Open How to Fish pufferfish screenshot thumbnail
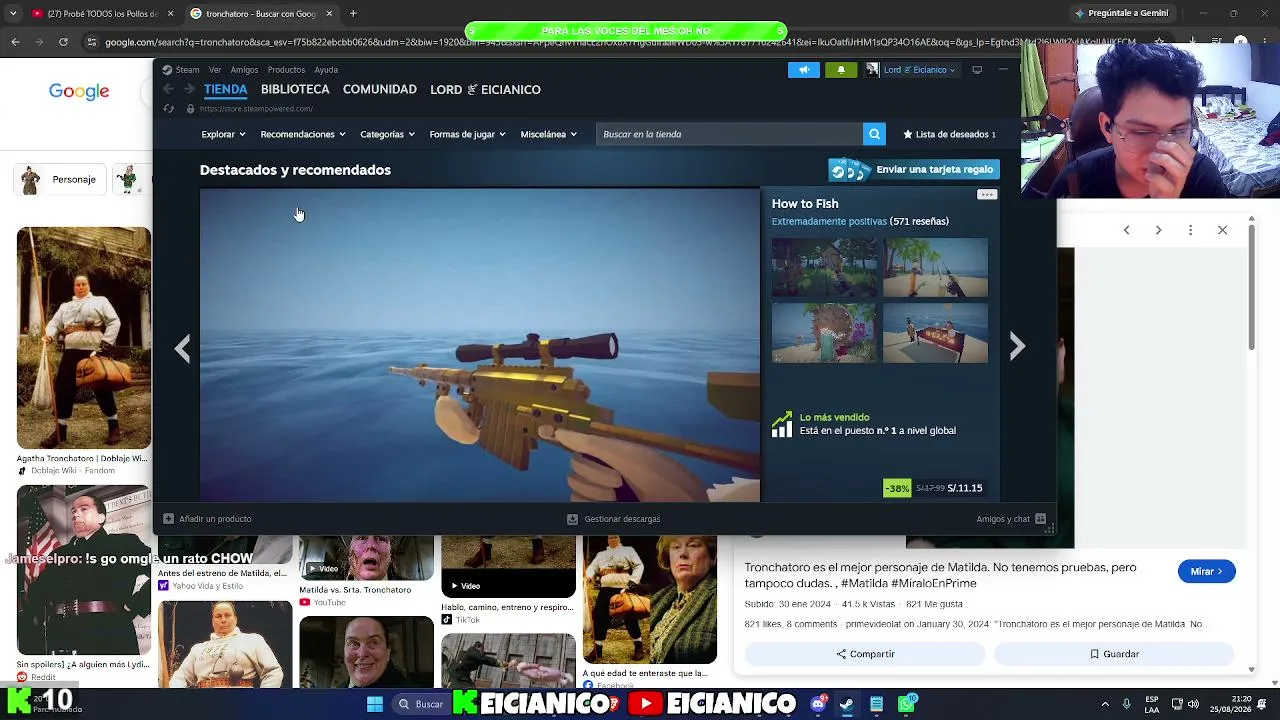1280x720 pixels. point(824,333)
